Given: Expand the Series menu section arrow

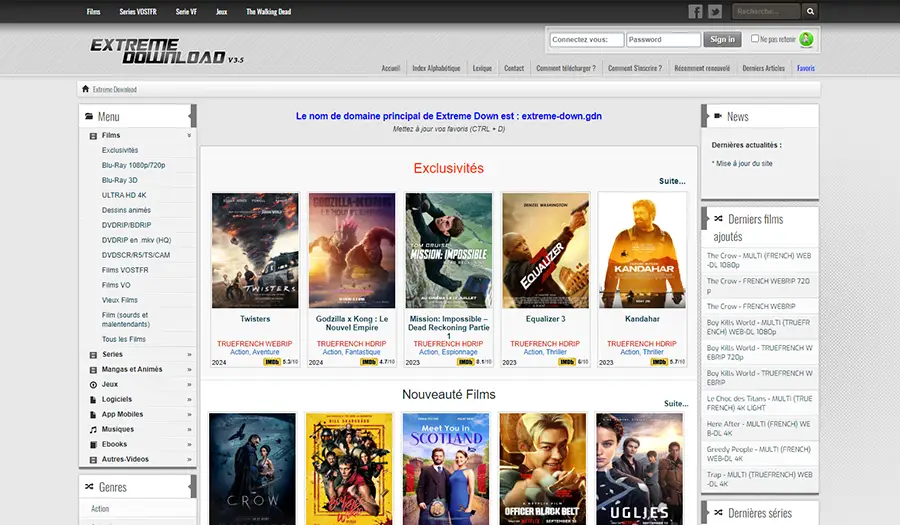Looking at the screenshot, I should pyautogui.click(x=189, y=355).
